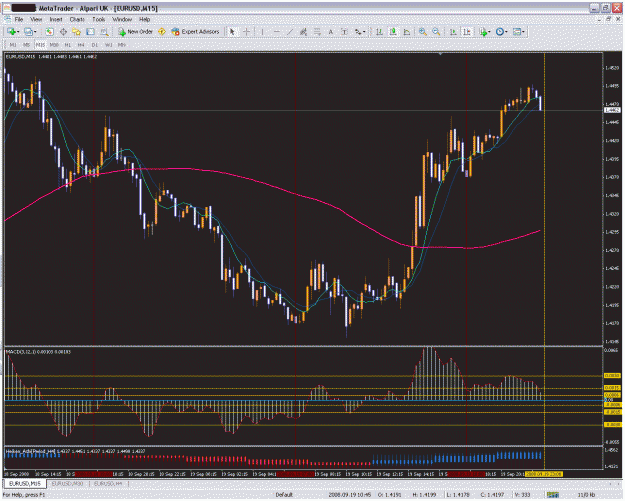
Task: Click the New Chart toolbar icon
Action: [11, 32]
